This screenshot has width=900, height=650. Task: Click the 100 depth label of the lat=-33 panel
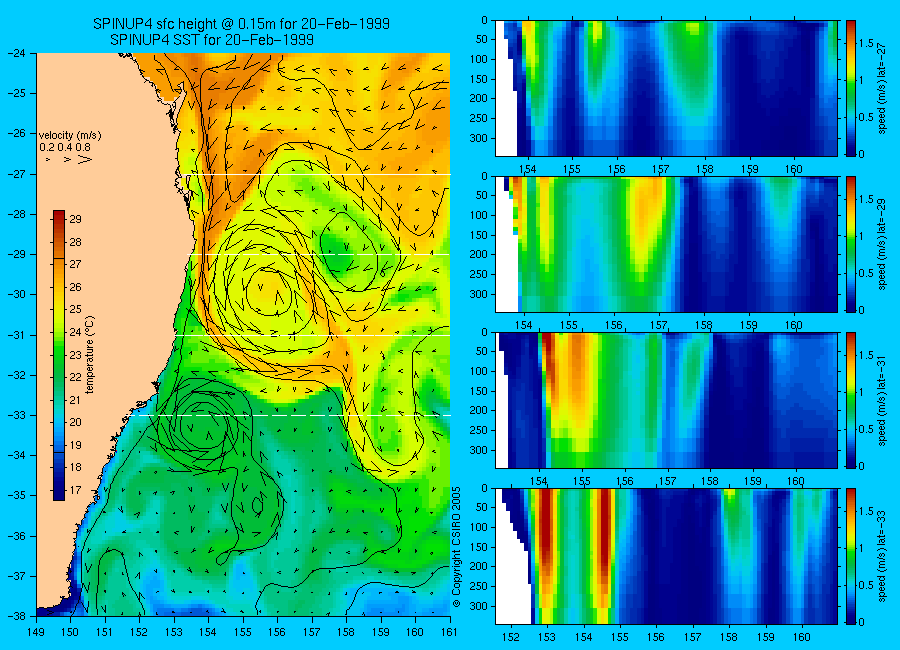[478, 527]
